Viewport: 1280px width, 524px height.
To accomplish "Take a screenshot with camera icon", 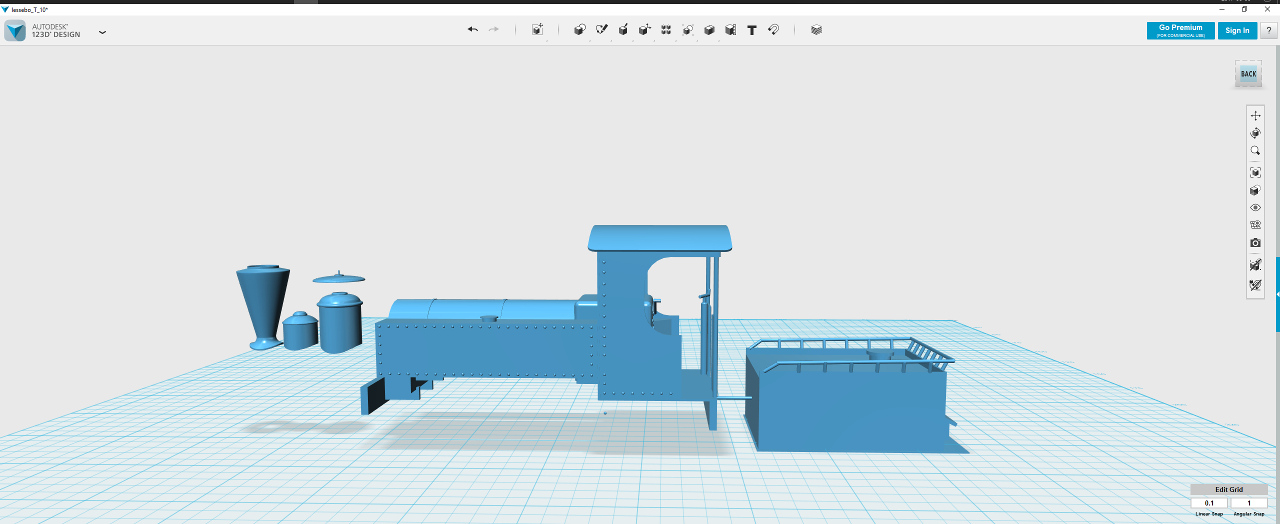I will click(x=1256, y=243).
